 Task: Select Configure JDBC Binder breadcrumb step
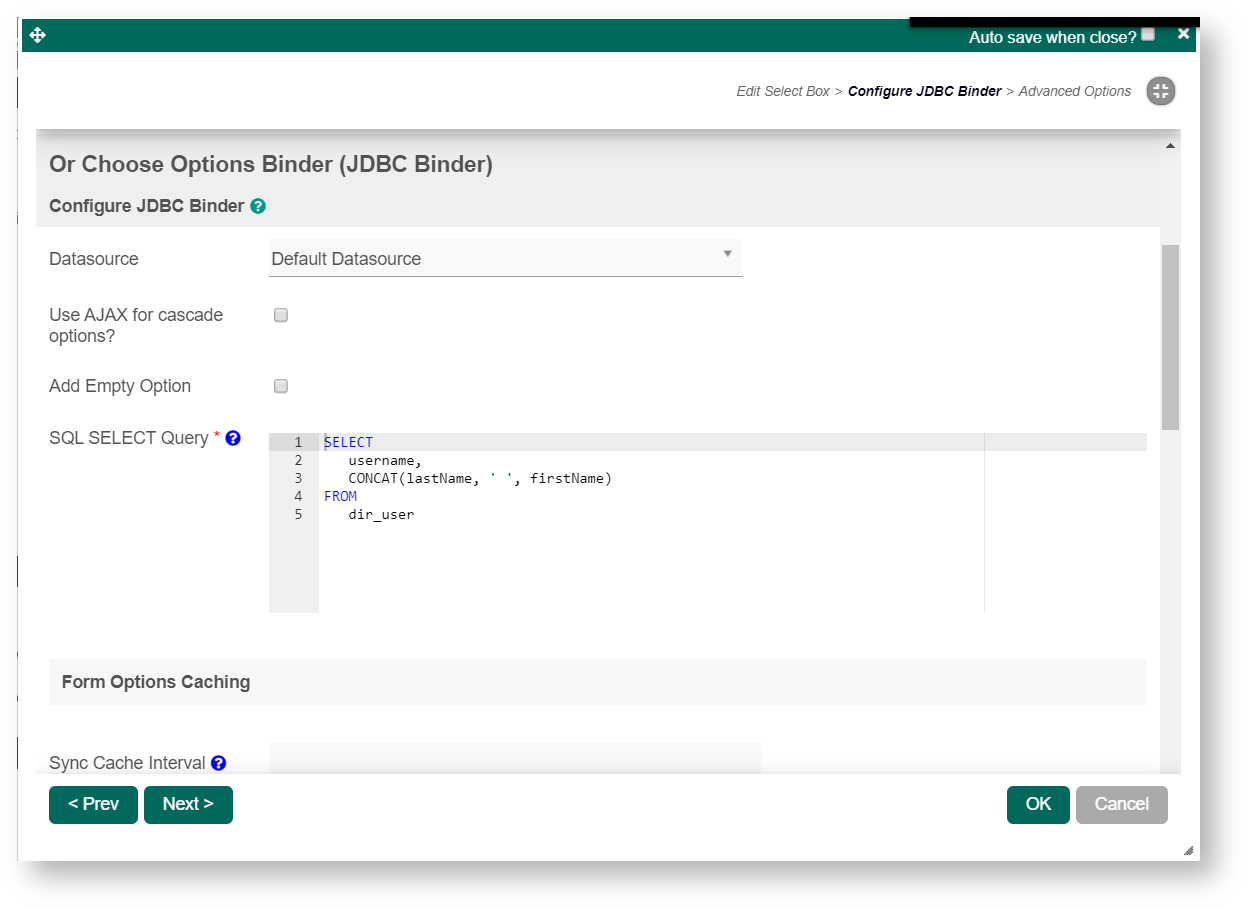click(x=924, y=91)
